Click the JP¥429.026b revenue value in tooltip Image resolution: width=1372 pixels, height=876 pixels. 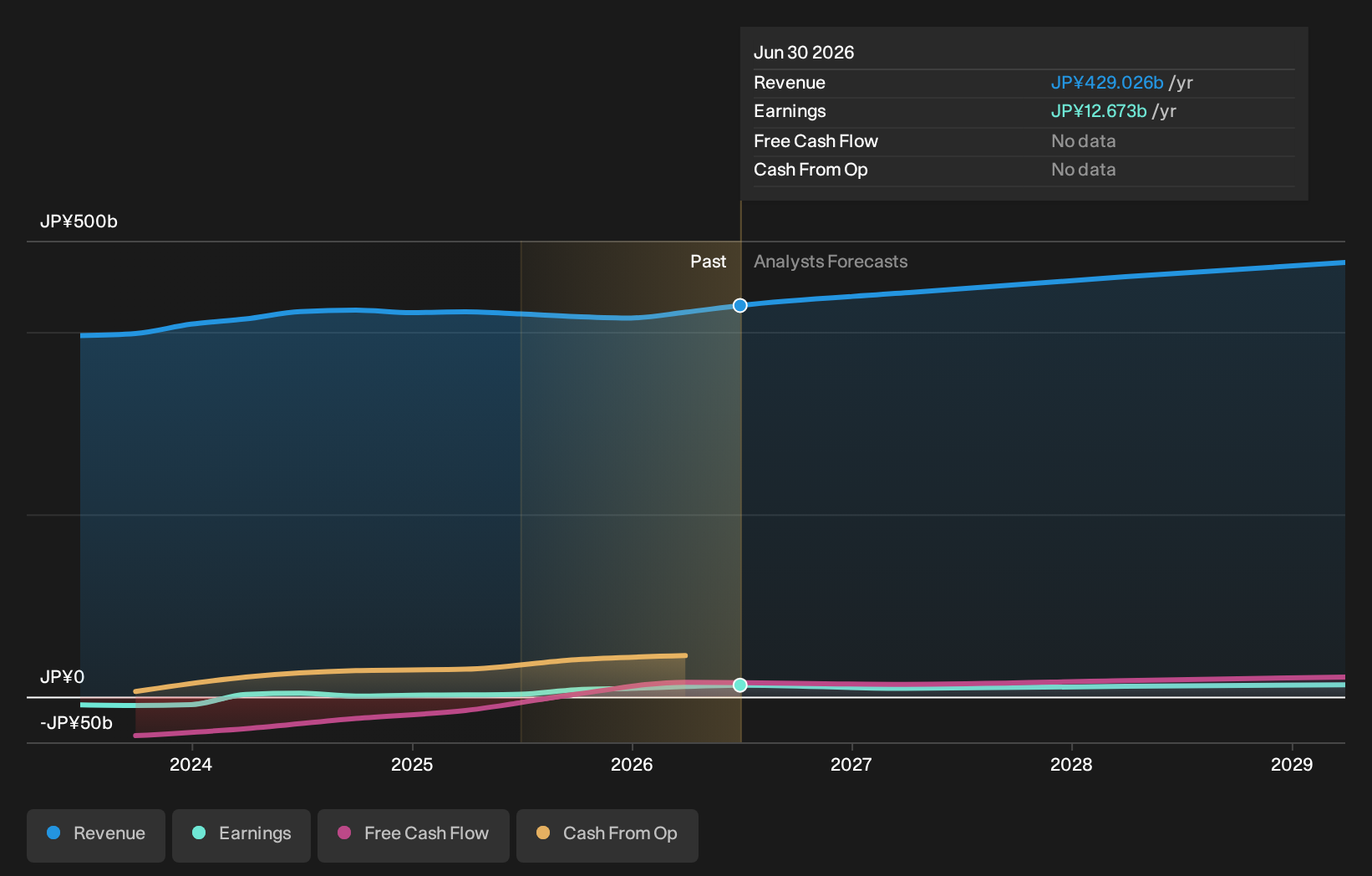tap(1107, 83)
